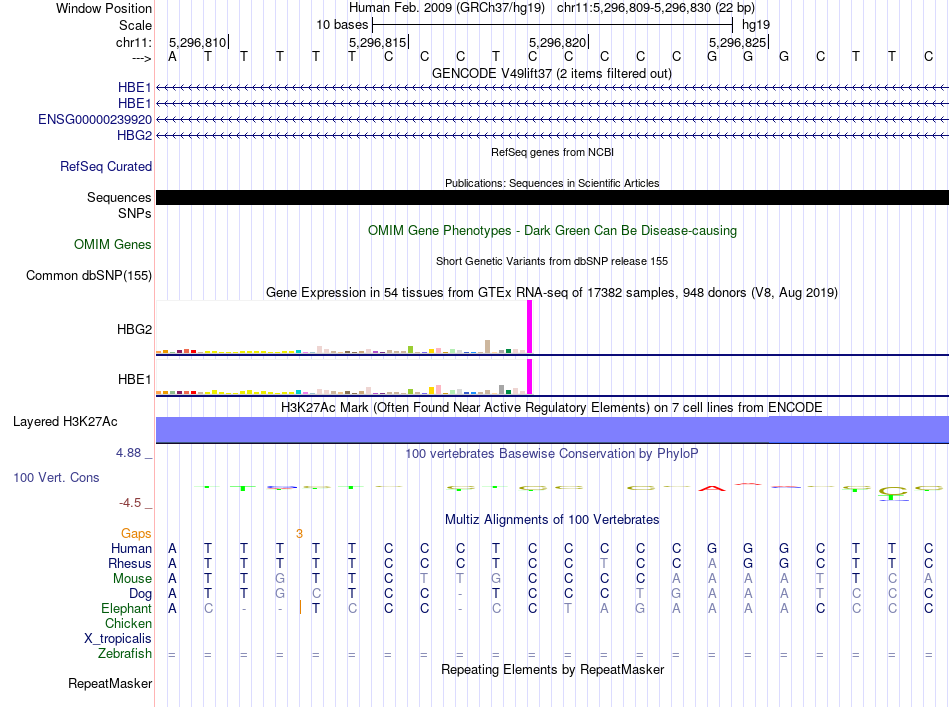Click the Common dbSNP(155) track label
950x707 pixels.
pyautogui.click(x=88, y=276)
